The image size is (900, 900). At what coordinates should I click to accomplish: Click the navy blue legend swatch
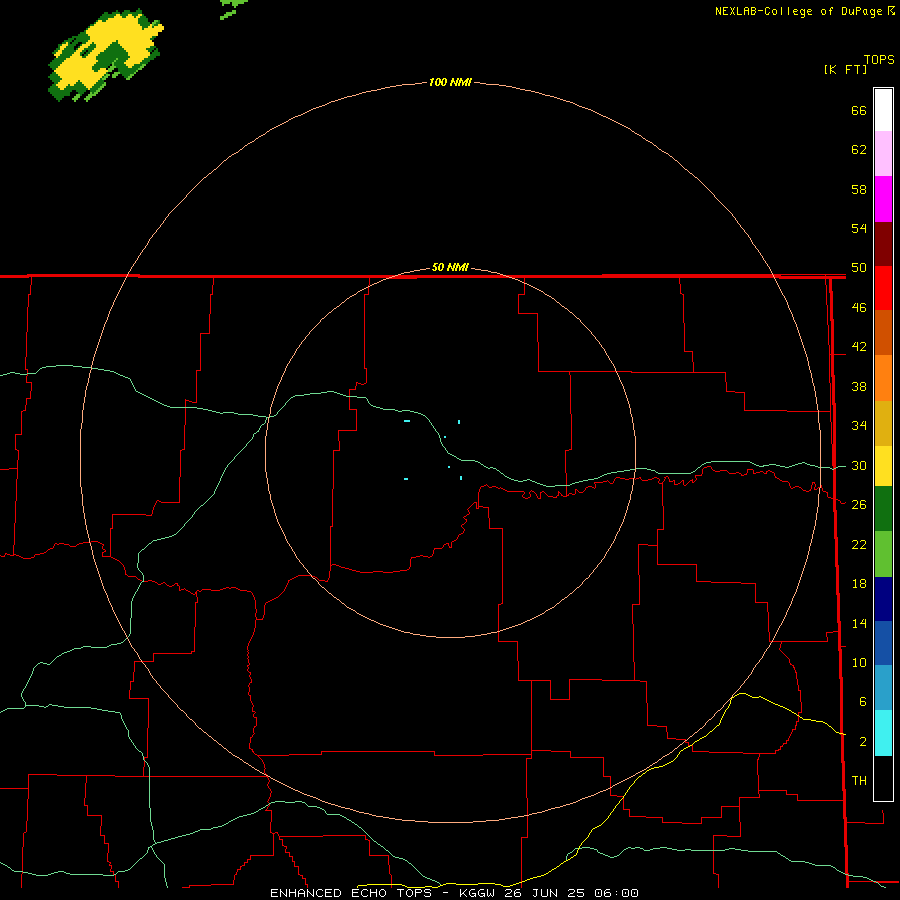point(883,599)
